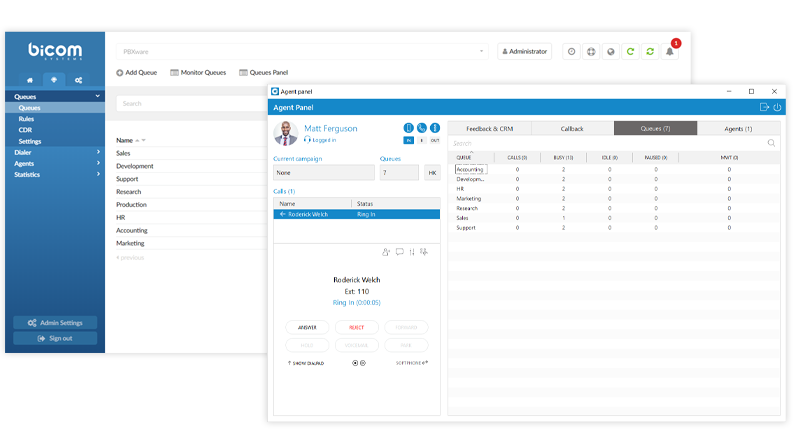Viewport: 800px width, 435px height.
Task: Toggle agent status to OUT
Action: pos(434,143)
